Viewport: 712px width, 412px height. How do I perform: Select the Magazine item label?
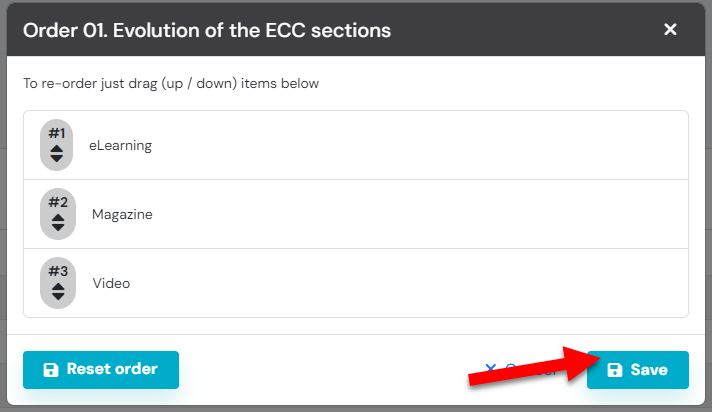[x=122, y=214]
